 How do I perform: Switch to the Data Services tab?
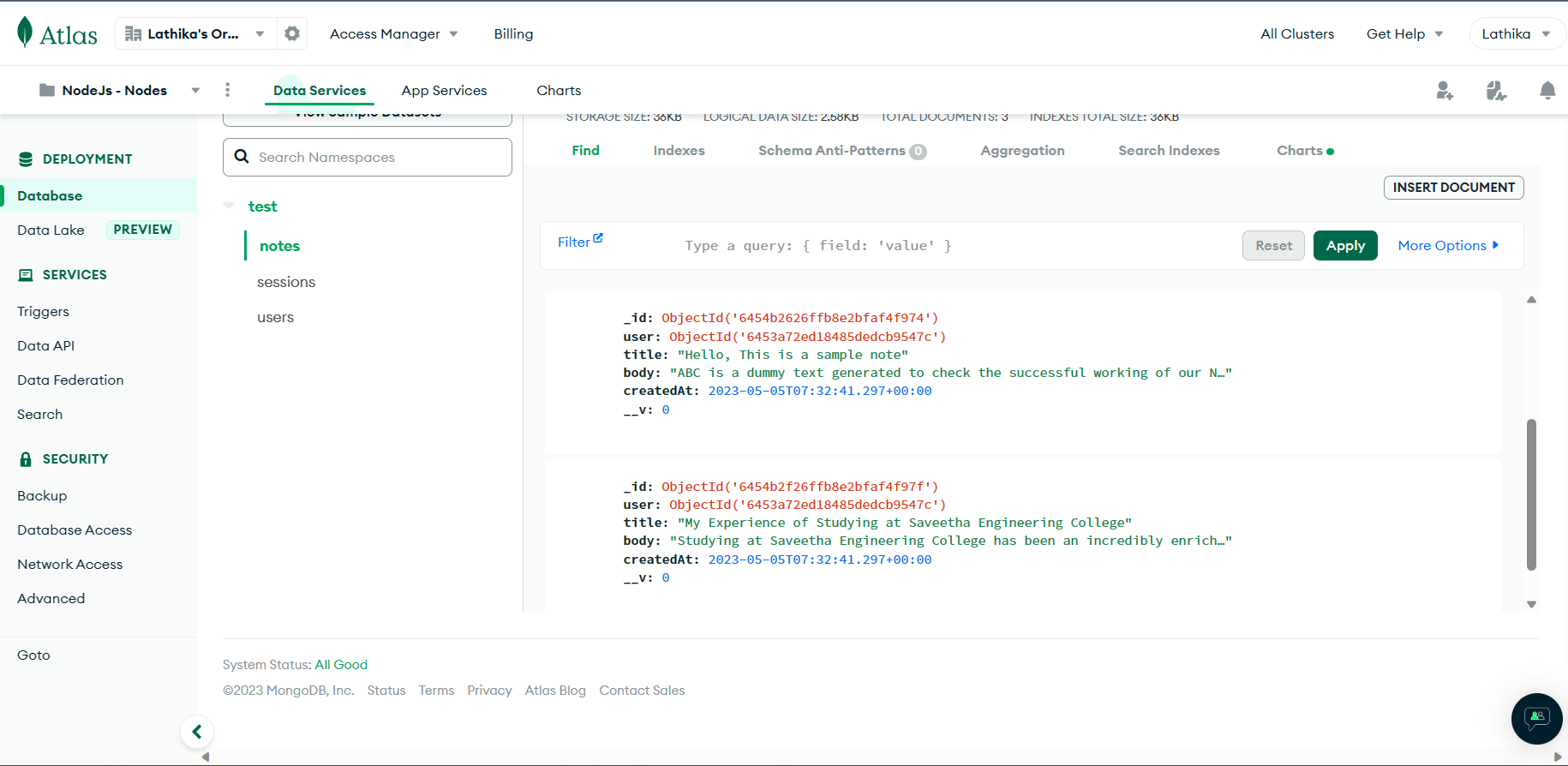click(x=320, y=90)
